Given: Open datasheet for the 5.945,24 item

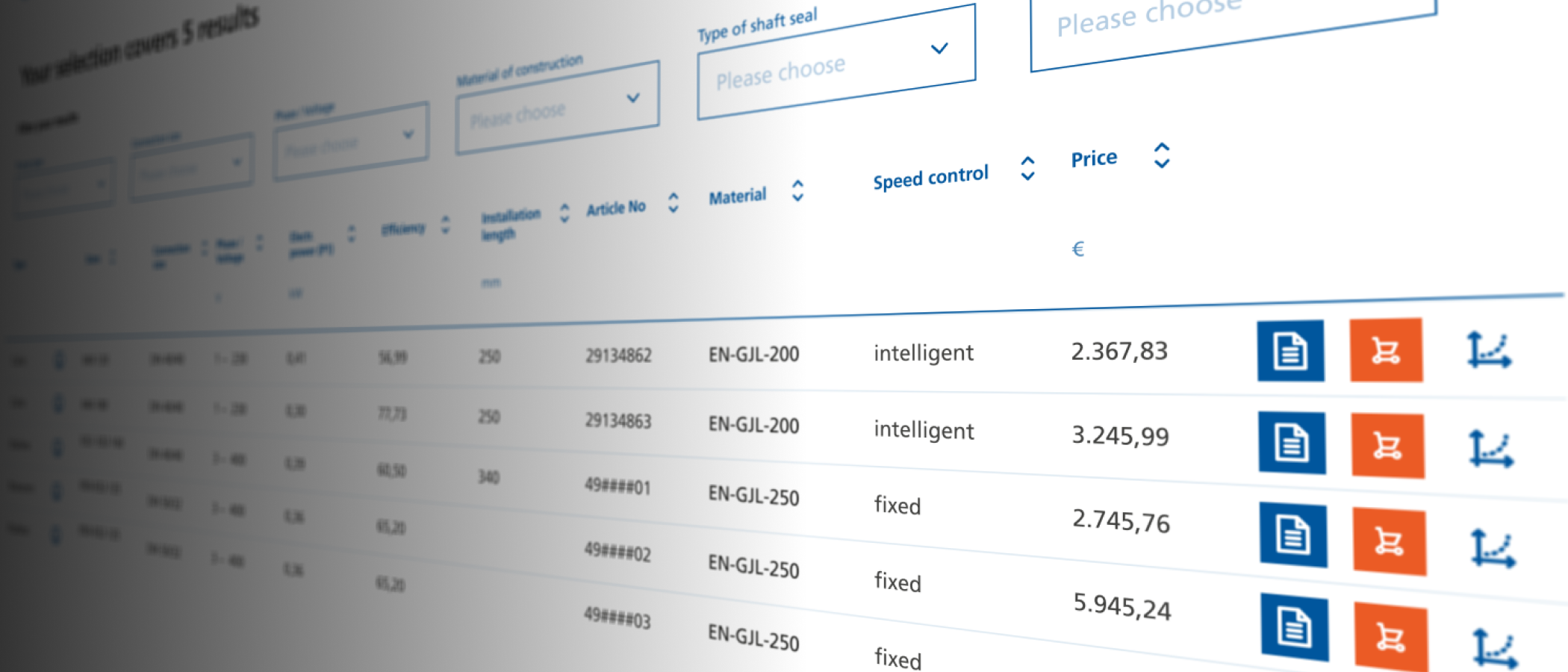Looking at the screenshot, I should (1295, 627).
